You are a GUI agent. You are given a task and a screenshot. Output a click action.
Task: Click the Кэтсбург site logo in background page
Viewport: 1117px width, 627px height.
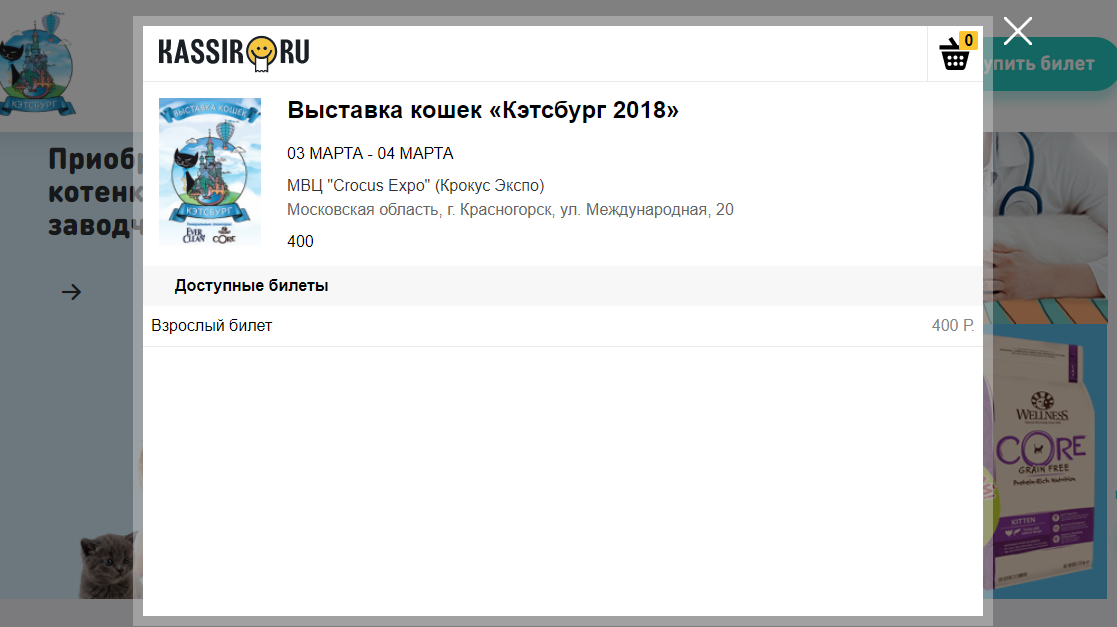point(37,64)
